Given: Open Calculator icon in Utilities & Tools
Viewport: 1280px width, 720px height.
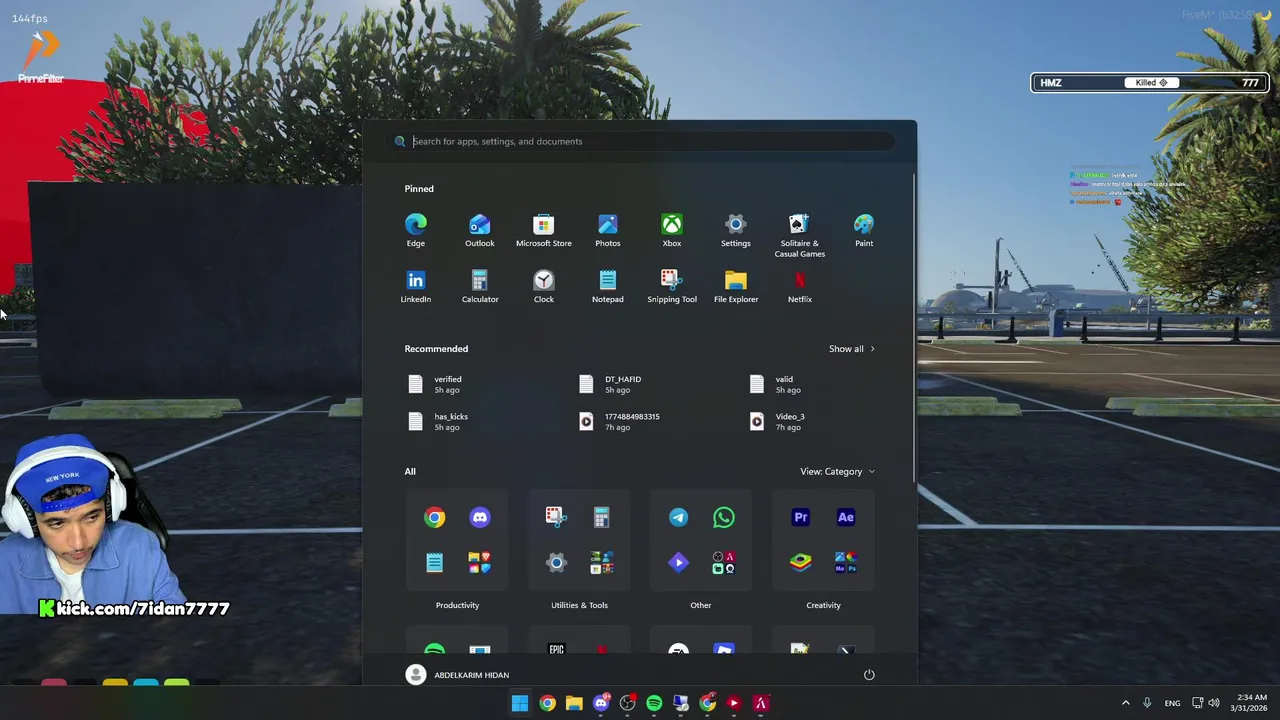Looking at the screenshot, I should pyautogui.click(x=601, y=517).
